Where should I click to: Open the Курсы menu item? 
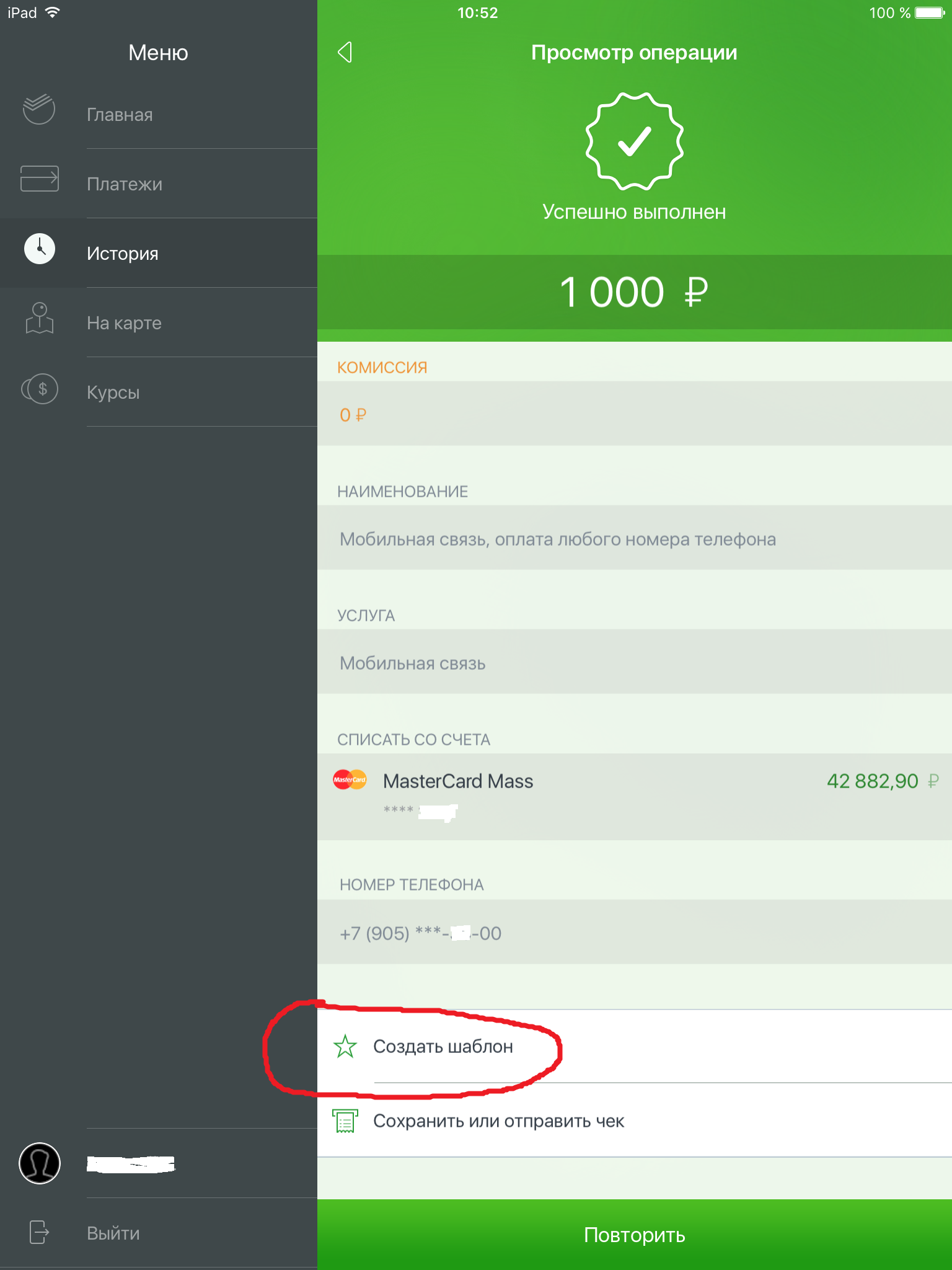159,392
